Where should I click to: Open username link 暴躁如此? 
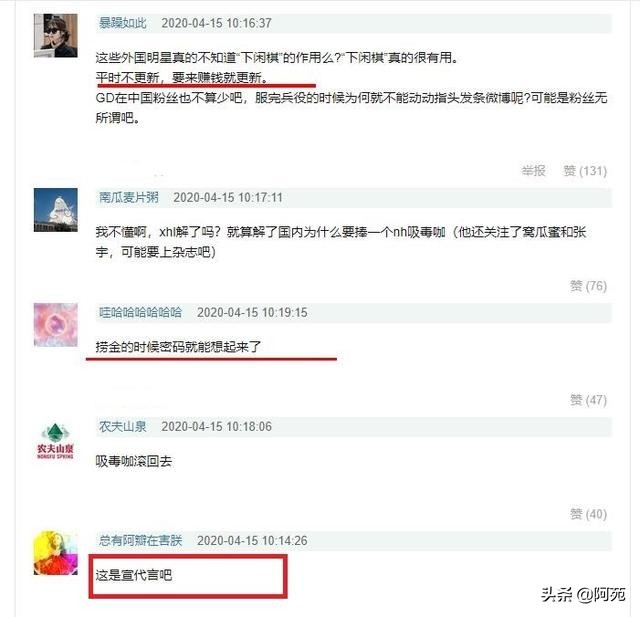[x=122, y=23]
